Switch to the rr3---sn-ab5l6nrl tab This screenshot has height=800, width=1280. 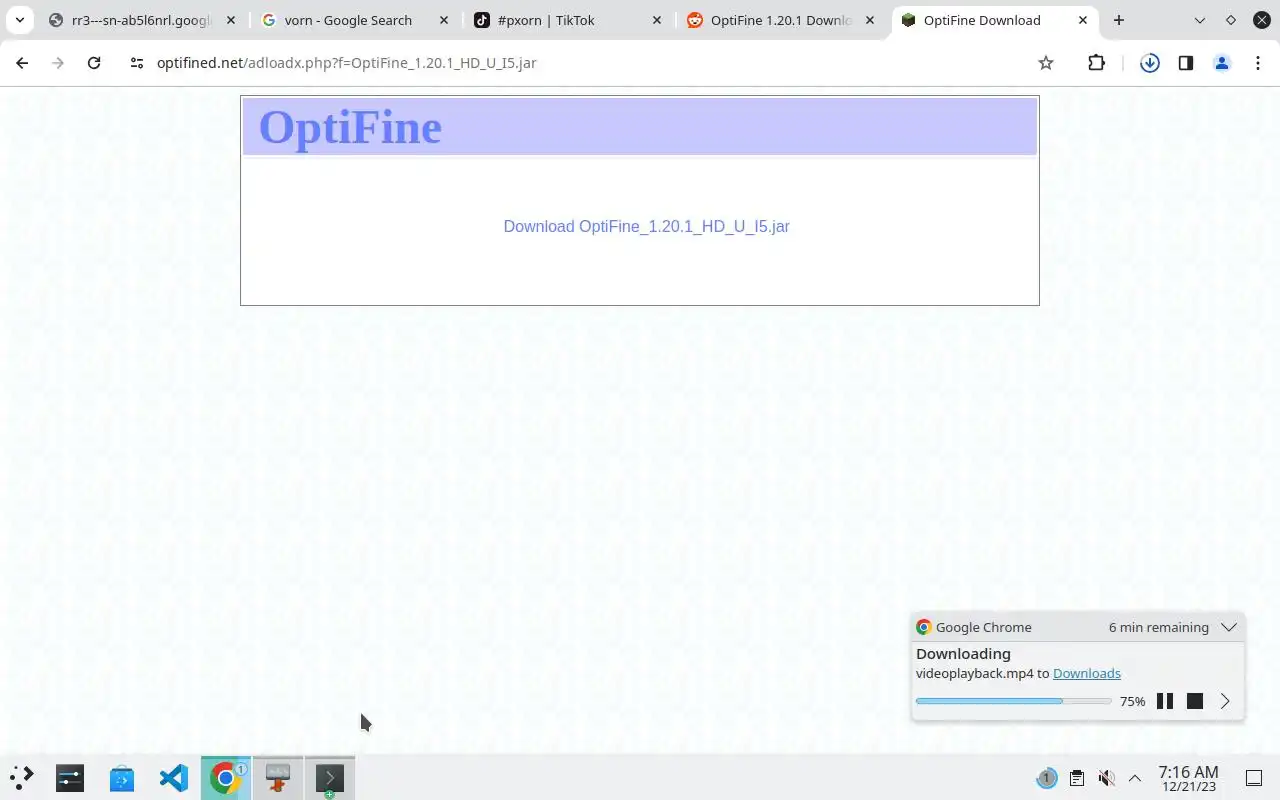(x=140, y=20)
